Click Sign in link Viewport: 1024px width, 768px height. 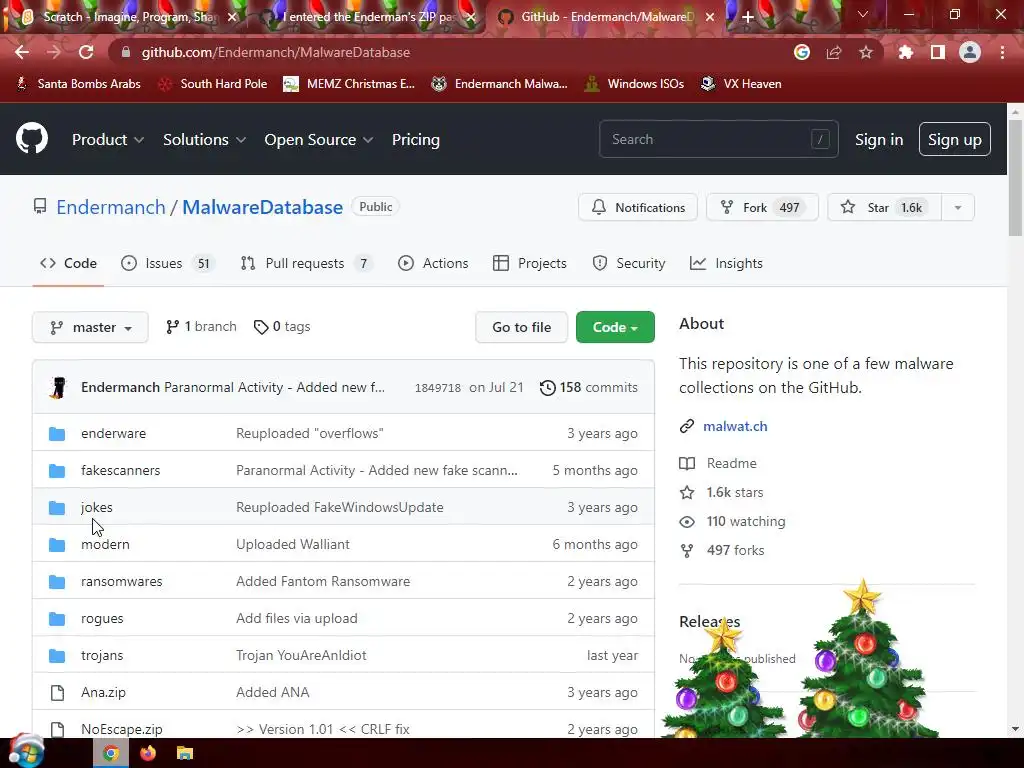click(879, 140)
